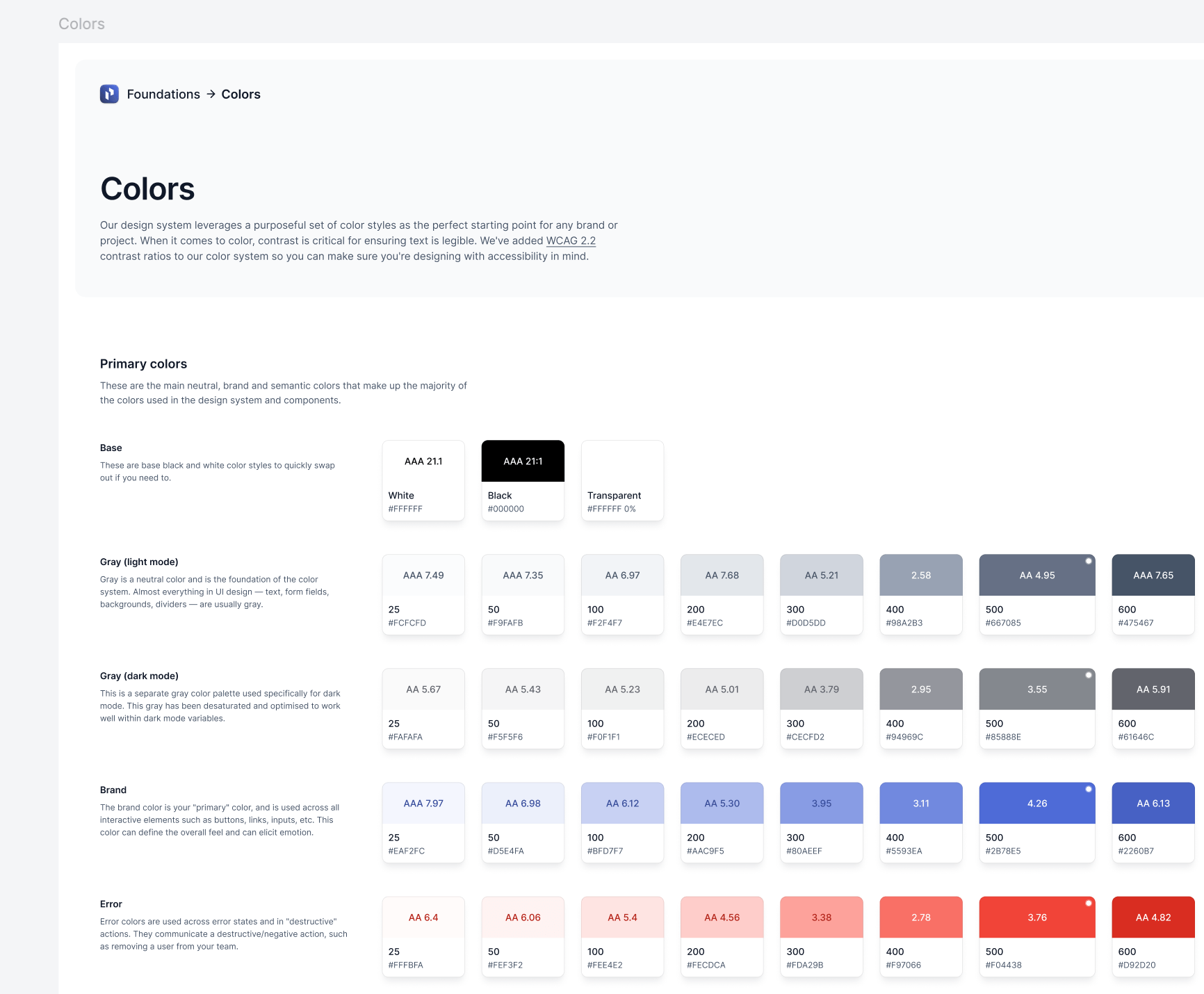This screenshot has height=994, width=1204.
Task: Select brand swatch #2B78E5
Action: (x=1037, y=822)
